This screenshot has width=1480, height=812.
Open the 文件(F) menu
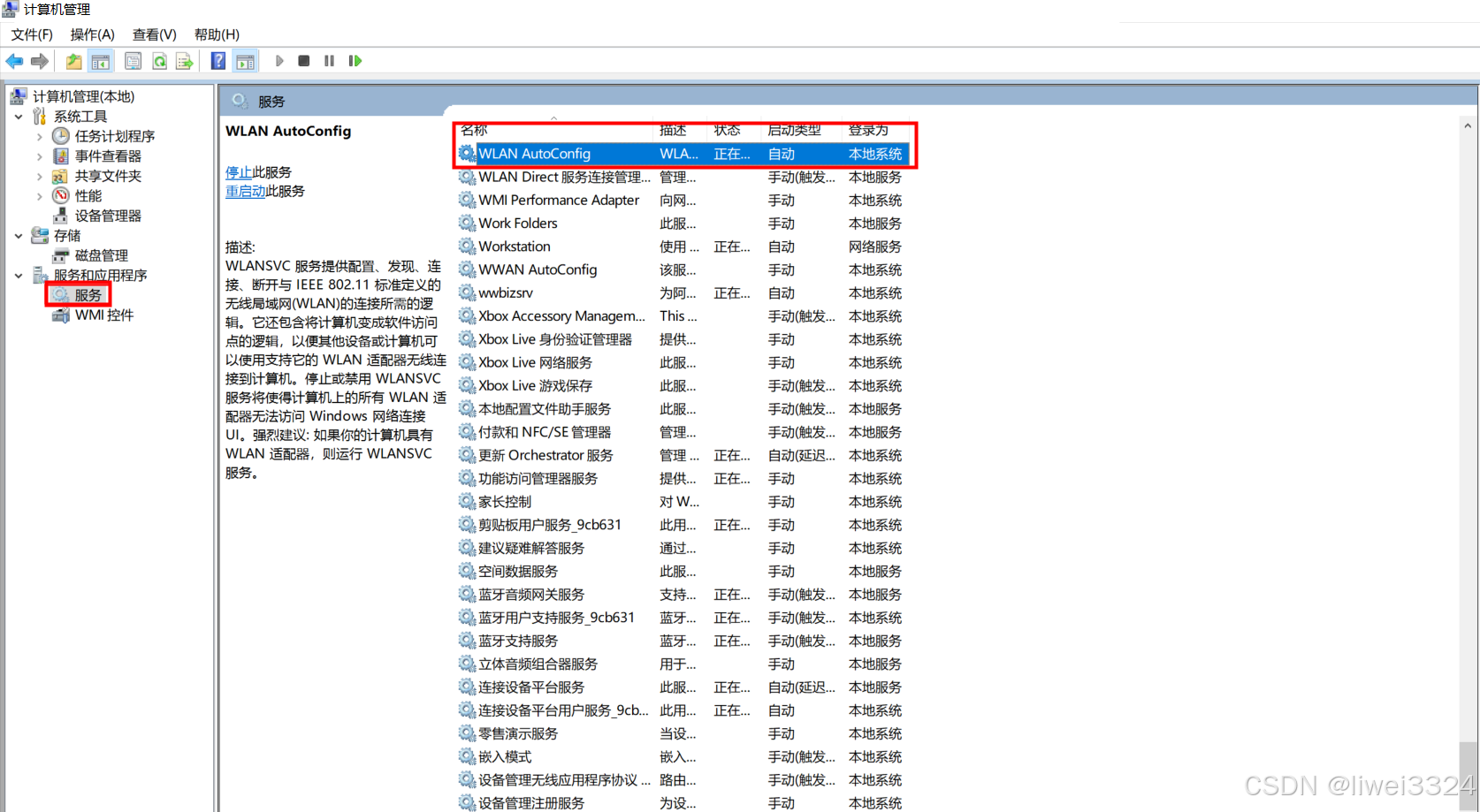click(32, 34)
